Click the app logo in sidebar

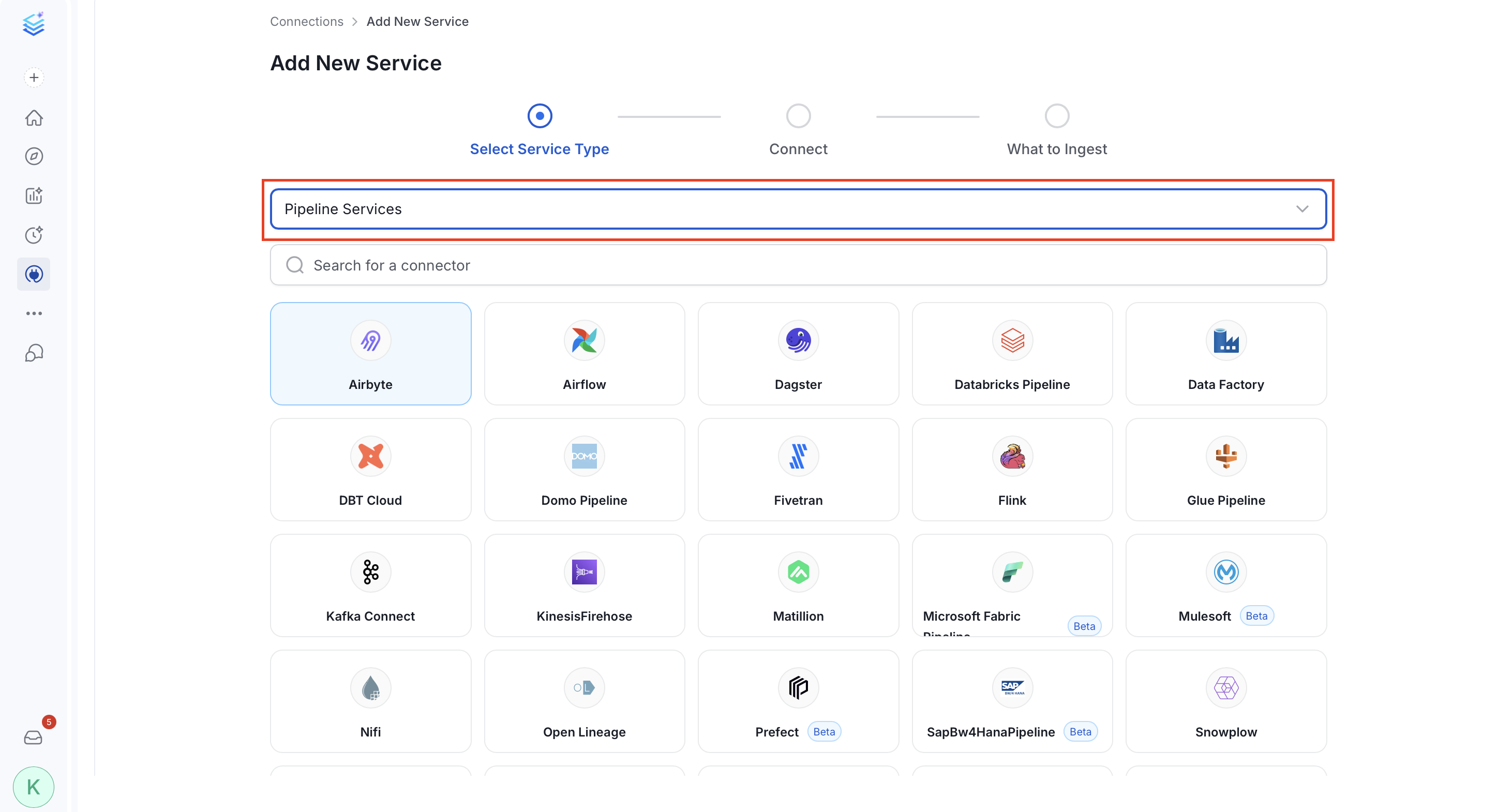34,24
